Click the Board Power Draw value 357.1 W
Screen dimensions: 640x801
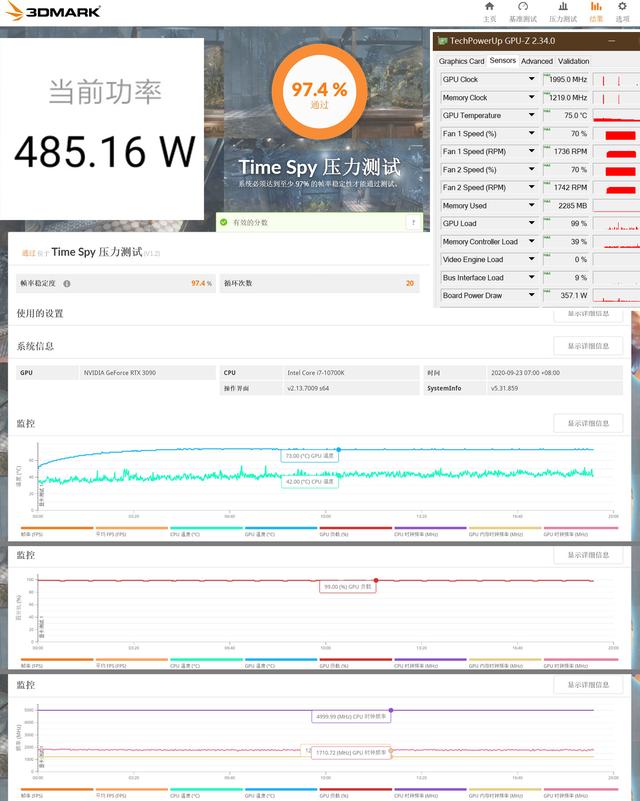point(566,295)
